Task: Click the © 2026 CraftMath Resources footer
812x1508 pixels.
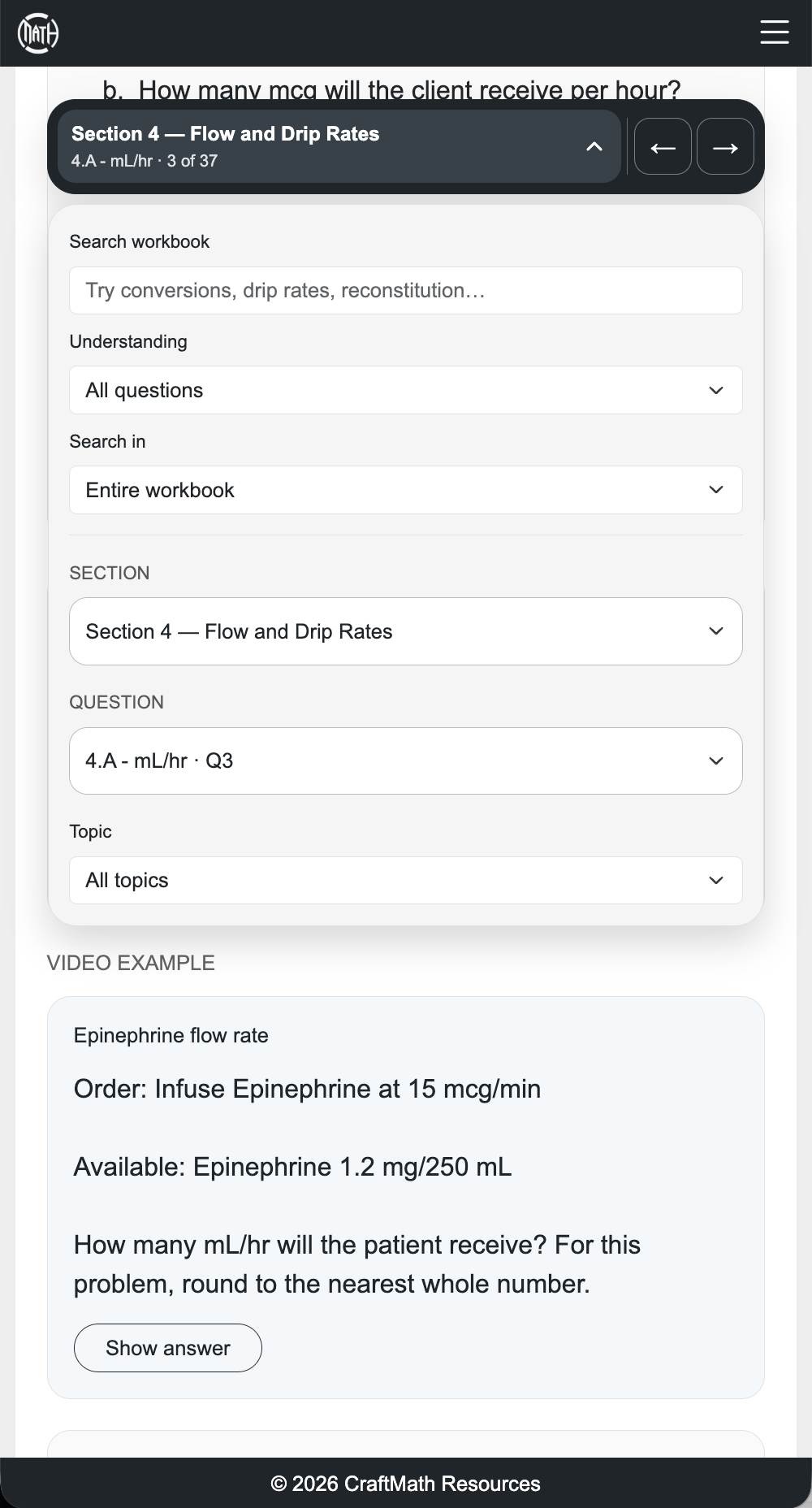Action: [406, 1484]
